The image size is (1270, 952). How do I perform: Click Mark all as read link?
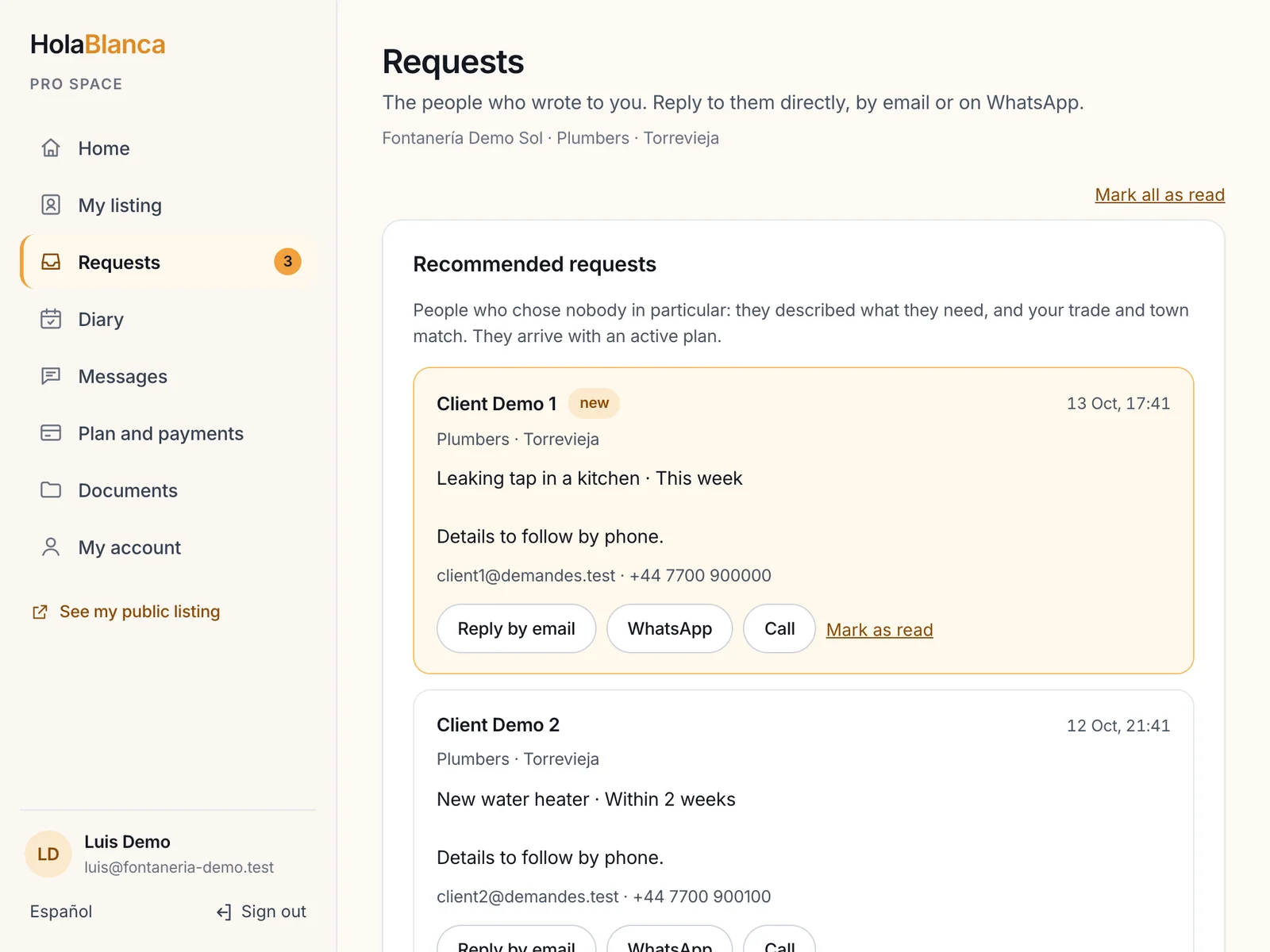coord(1160,195)
